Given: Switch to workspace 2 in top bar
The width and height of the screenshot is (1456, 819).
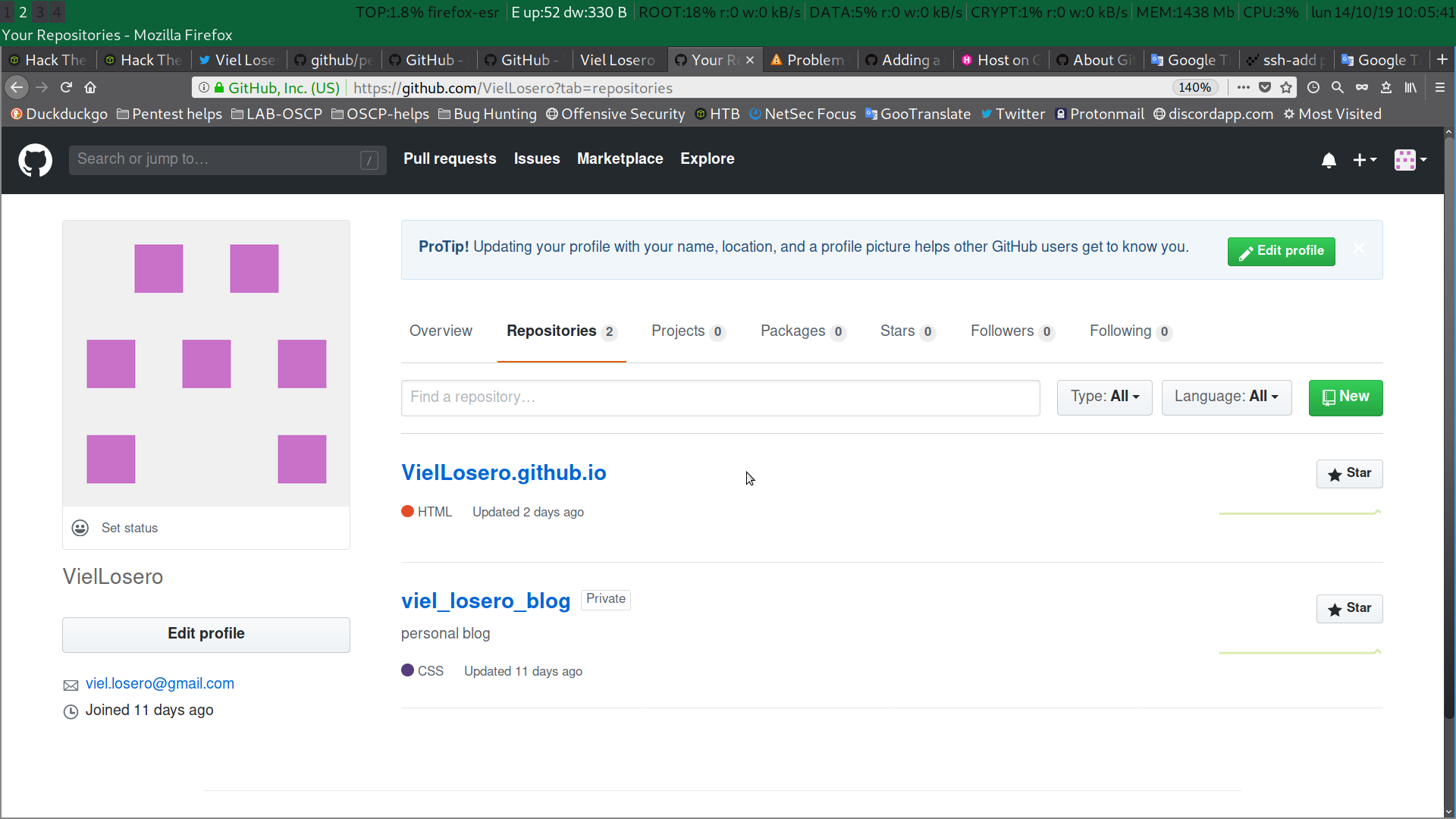Looking at the screenshot, I should [23, 12].
